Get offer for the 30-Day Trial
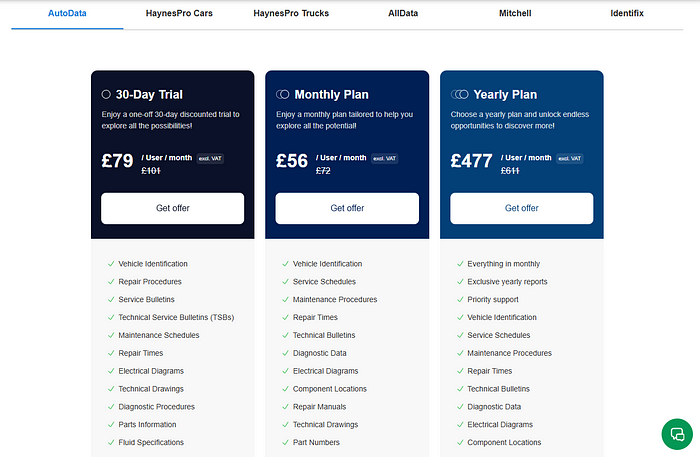Screen dimensions: 700x457 [x=173, y=208]
